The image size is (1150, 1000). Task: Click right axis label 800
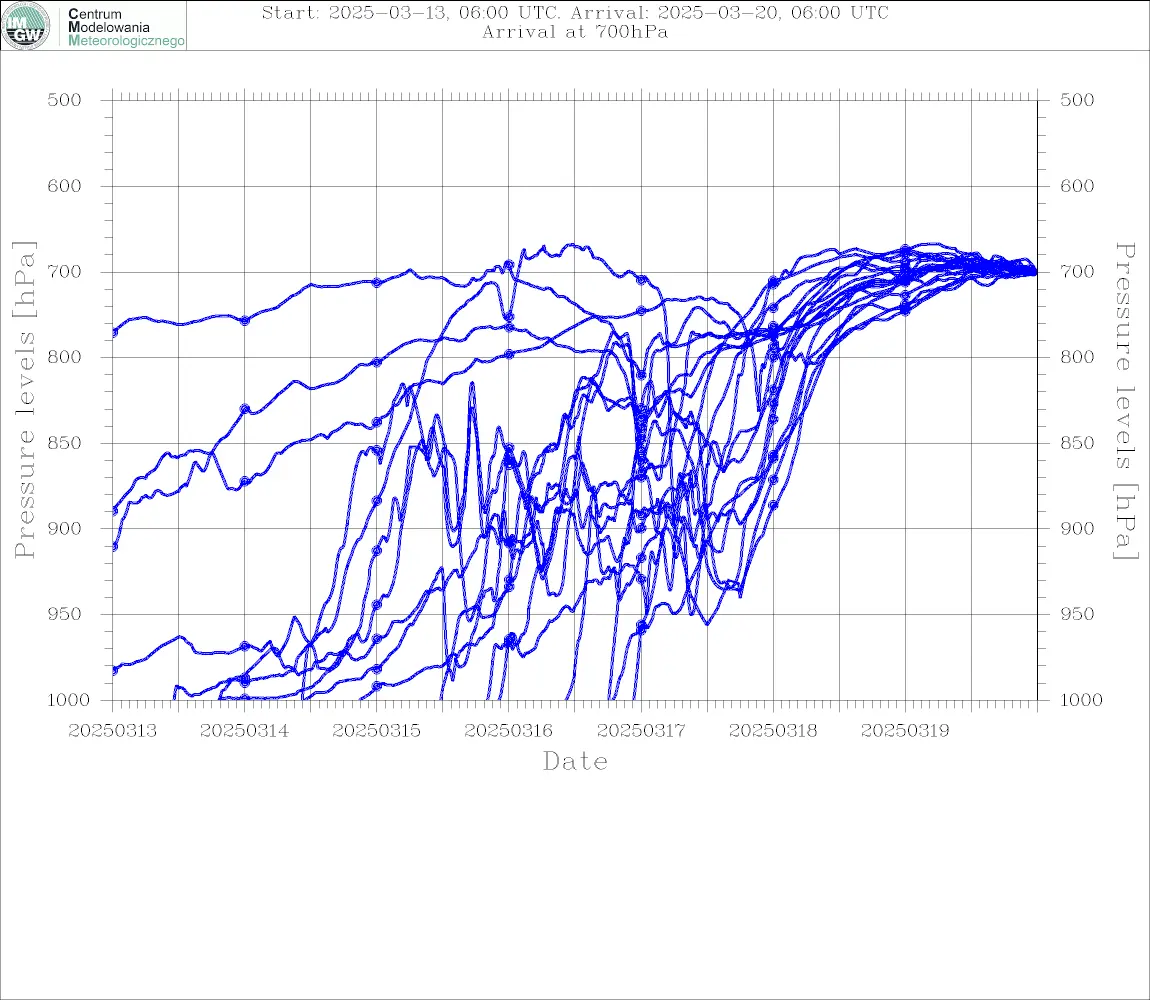[1077, 357]
